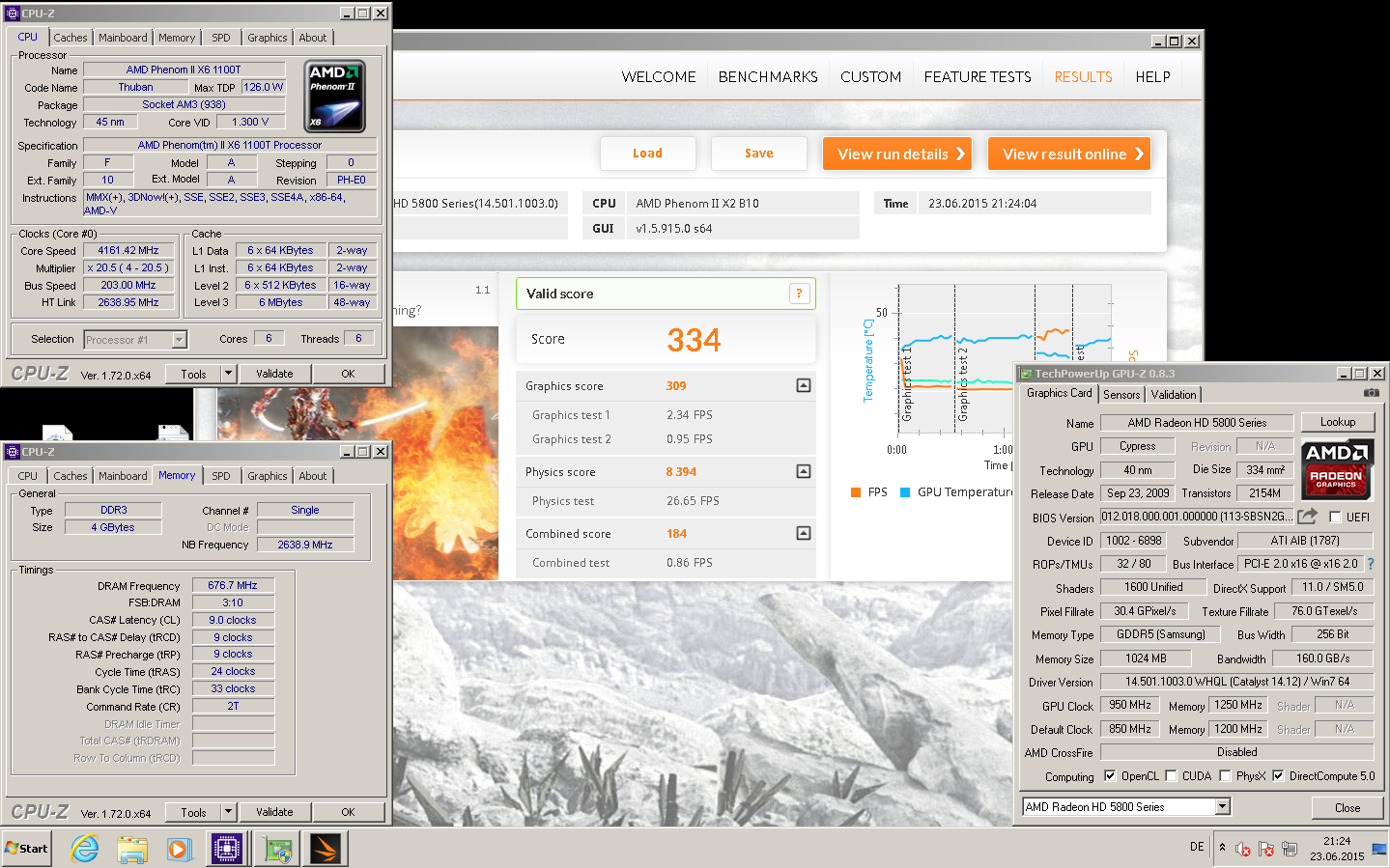Viewport: 1390px width, 868px height.
Task: Toggle the DirectCompute 5.0 checkbox
Action: (x=1278, y=776)
